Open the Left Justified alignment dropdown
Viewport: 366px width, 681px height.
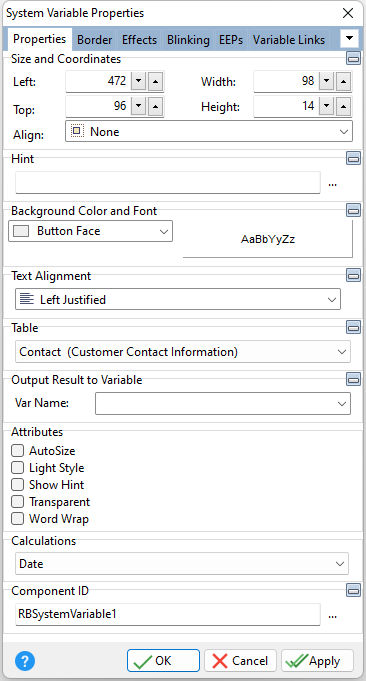pos(178,299)
